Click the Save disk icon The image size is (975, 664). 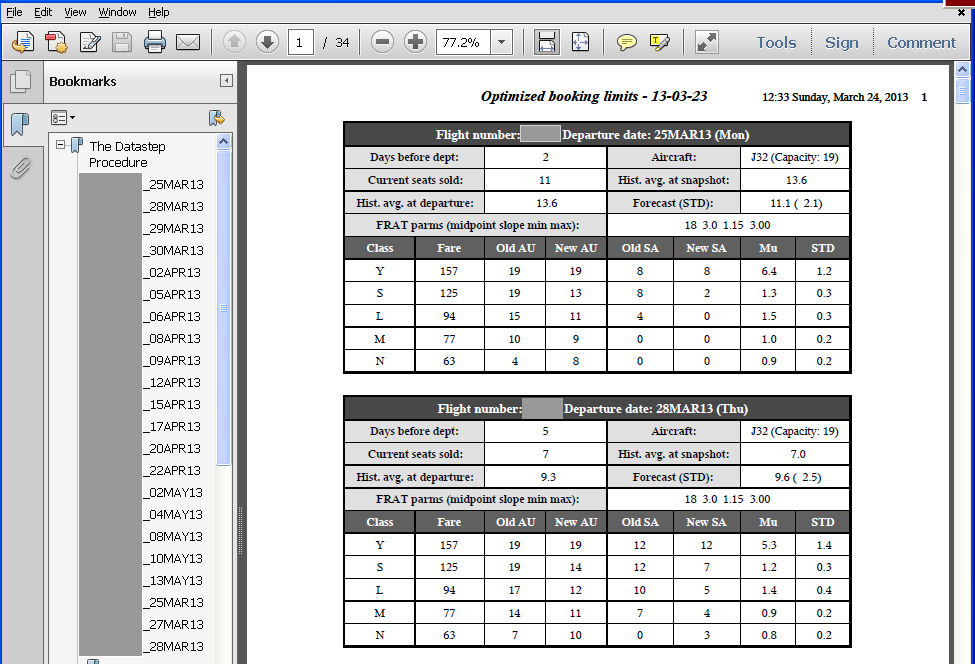point(122,42)
